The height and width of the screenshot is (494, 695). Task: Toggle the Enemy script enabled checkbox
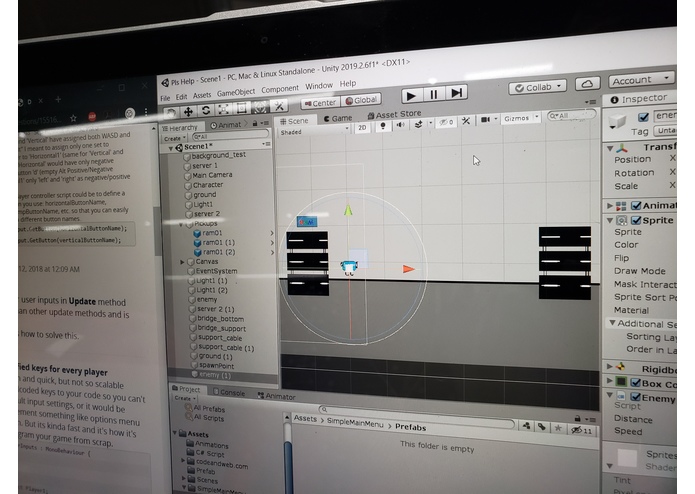pyautogui.click(x=636, y=397)
